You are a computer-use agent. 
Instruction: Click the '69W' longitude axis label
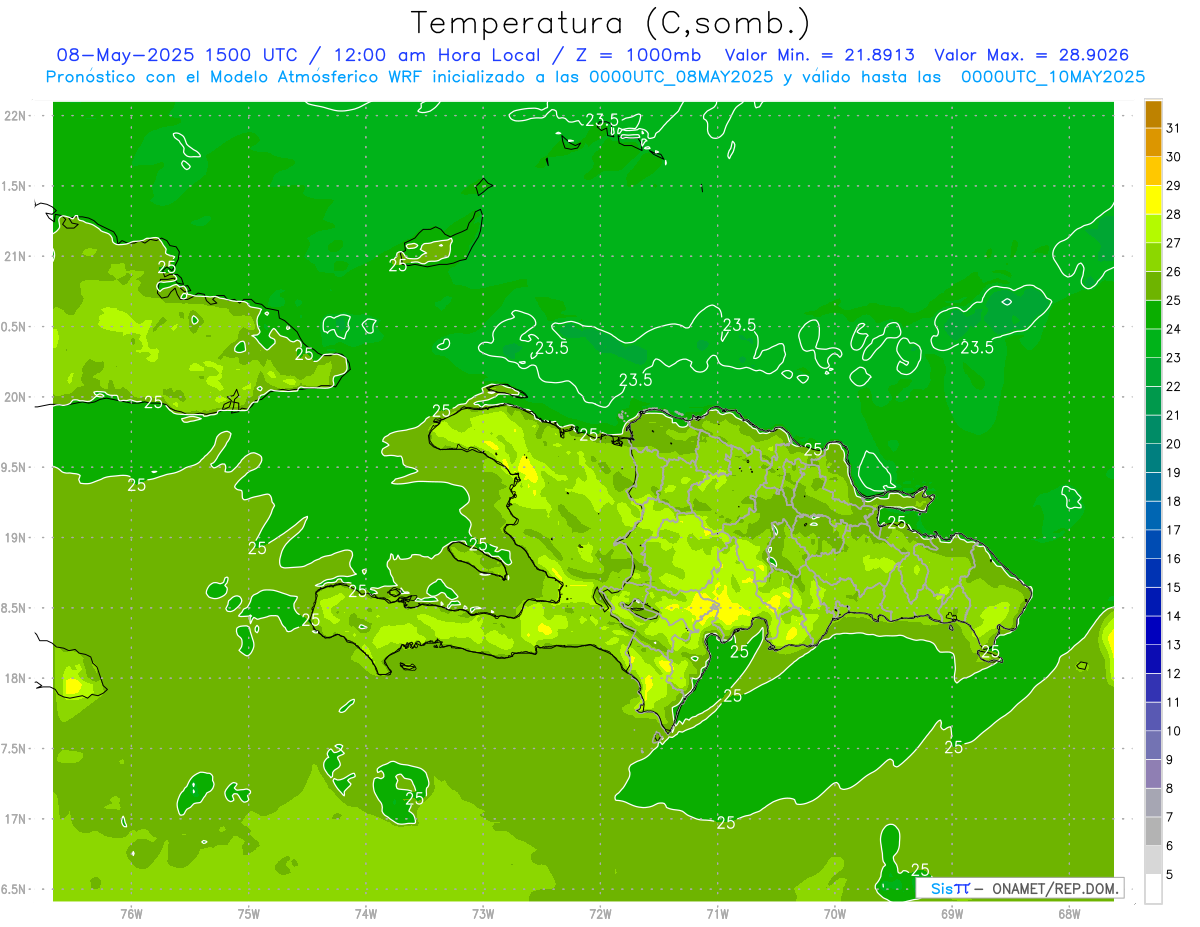pos(952,914)
